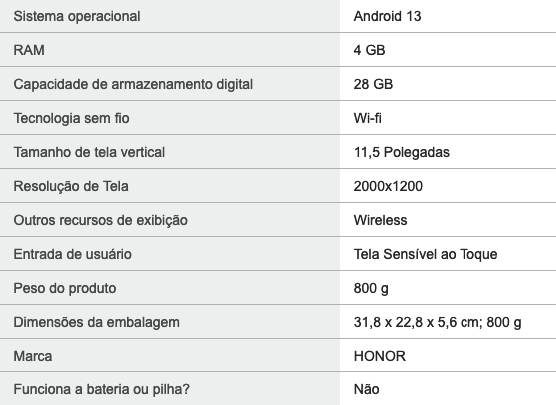Select the Android 13 value
Screen dimensions: 556x405
(x=387, y=16)
